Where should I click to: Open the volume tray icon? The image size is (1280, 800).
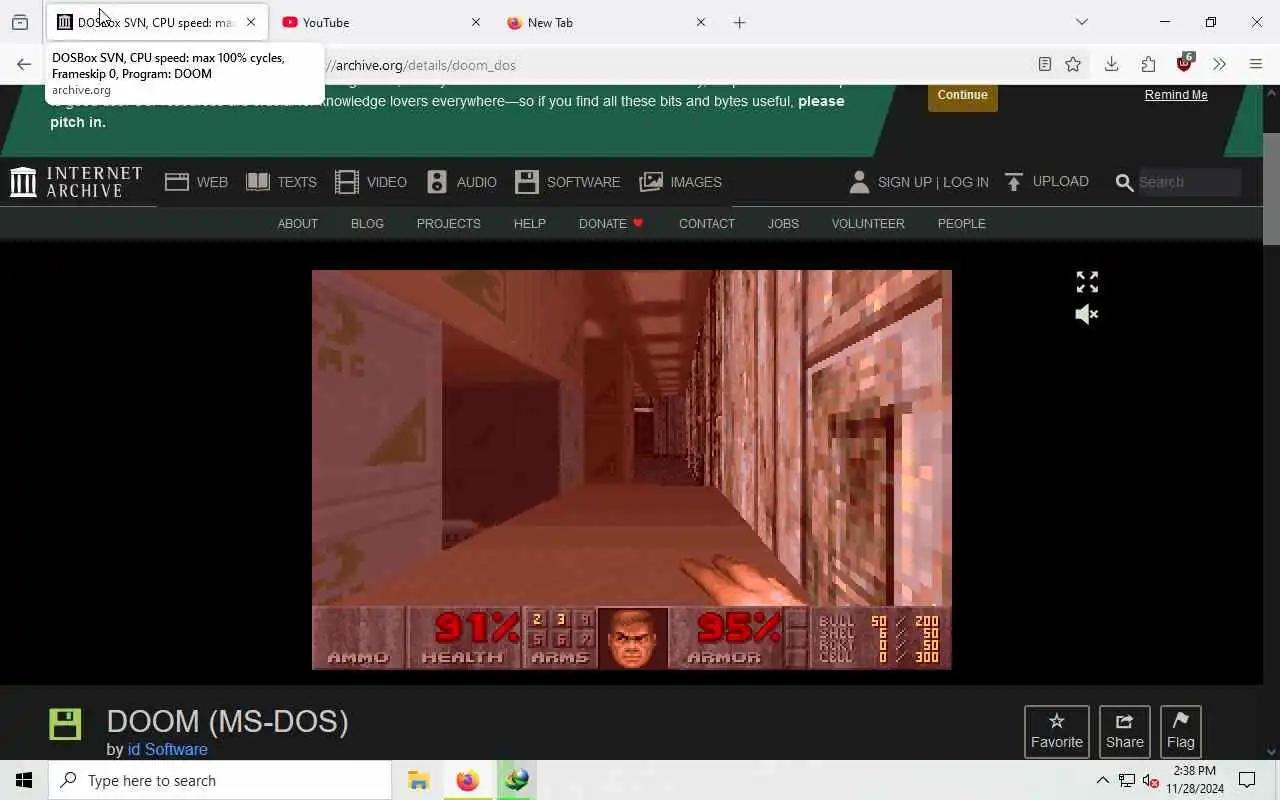(x=1151, y=780)
